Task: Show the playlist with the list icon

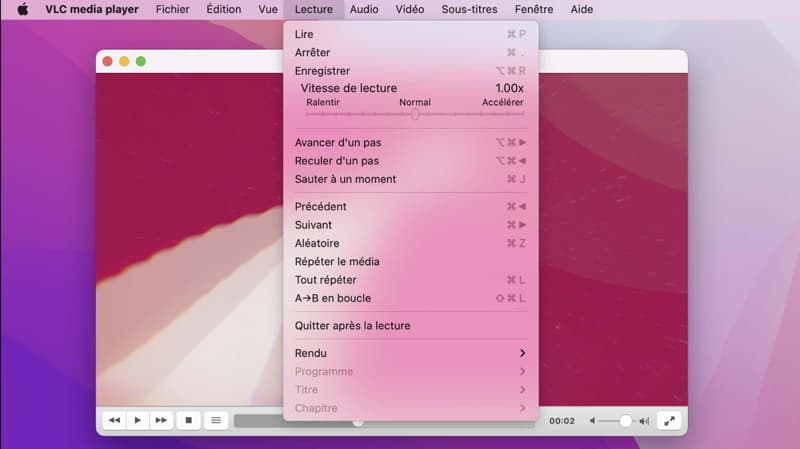Action: 216,420
